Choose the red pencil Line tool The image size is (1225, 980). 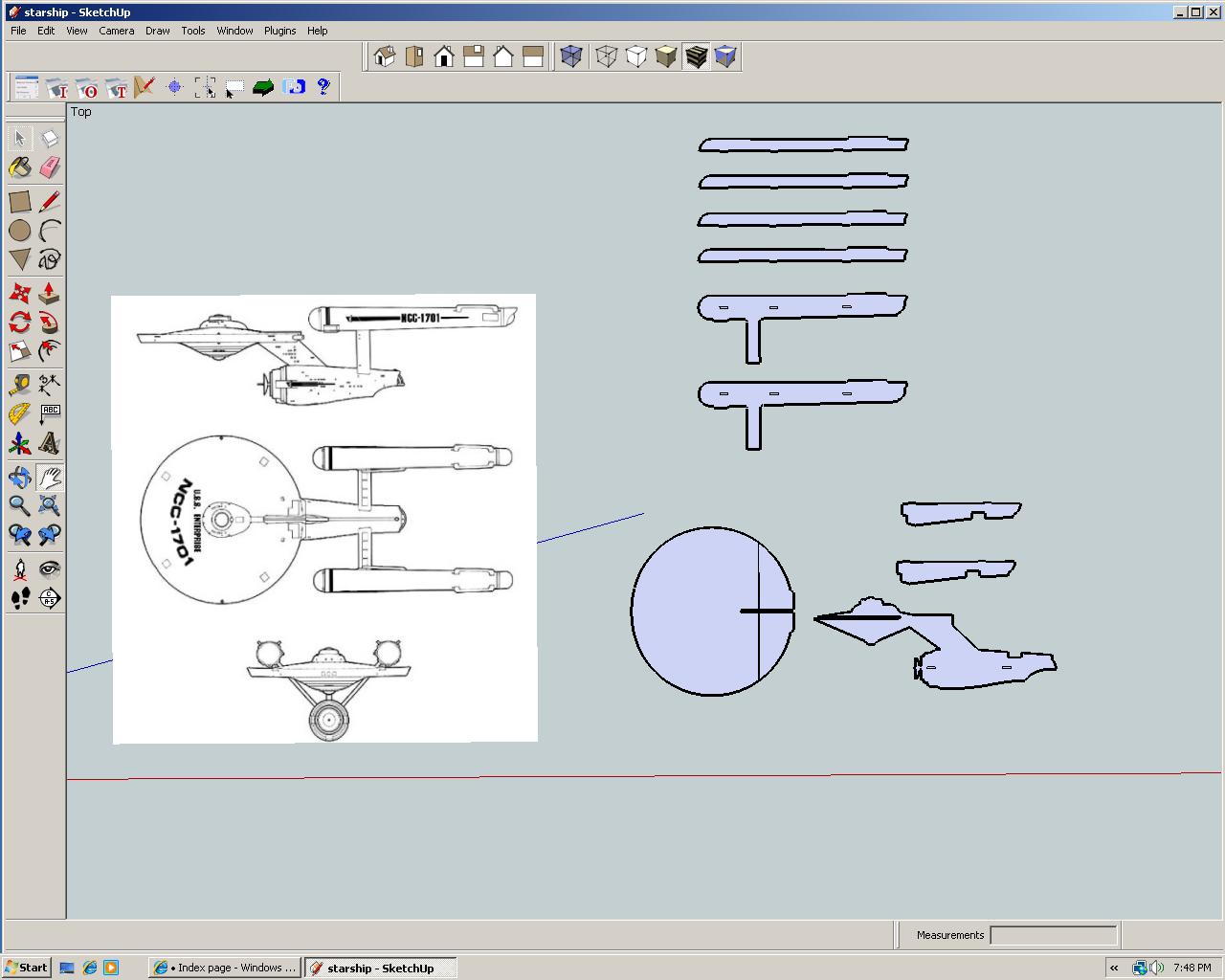point(50,201)
